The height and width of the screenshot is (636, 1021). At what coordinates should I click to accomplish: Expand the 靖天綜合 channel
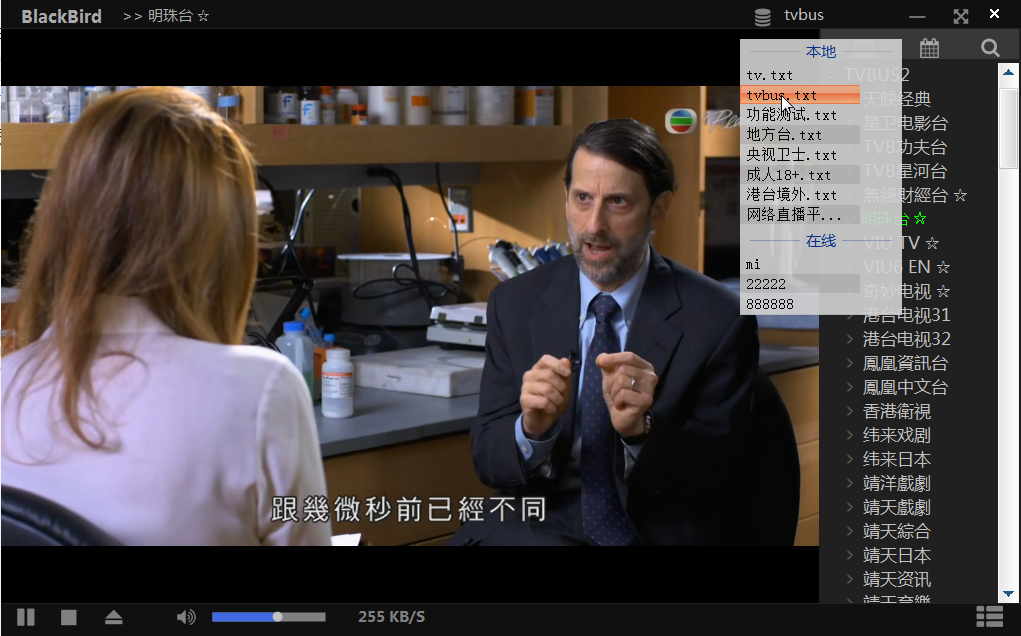click(850, 531)
